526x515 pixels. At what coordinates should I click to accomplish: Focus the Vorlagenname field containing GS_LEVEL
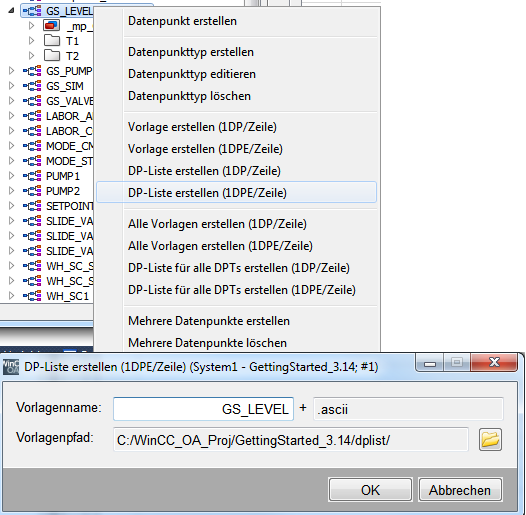[x=203, y=409]
